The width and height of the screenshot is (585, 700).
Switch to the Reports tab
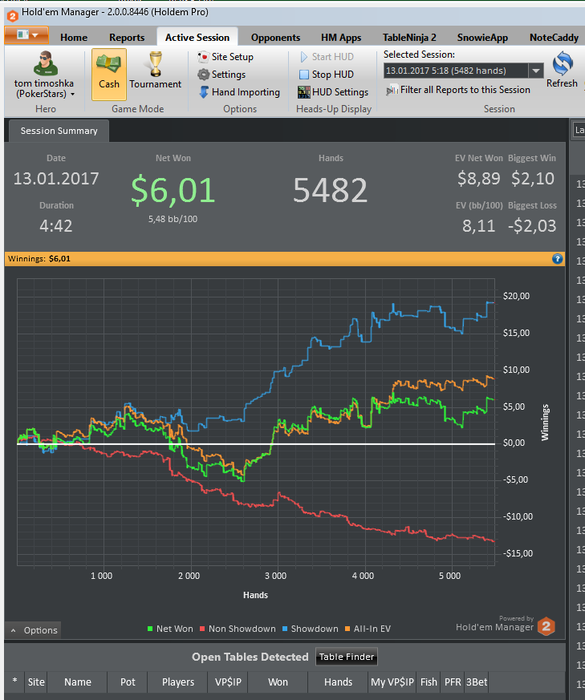[127, 38]
